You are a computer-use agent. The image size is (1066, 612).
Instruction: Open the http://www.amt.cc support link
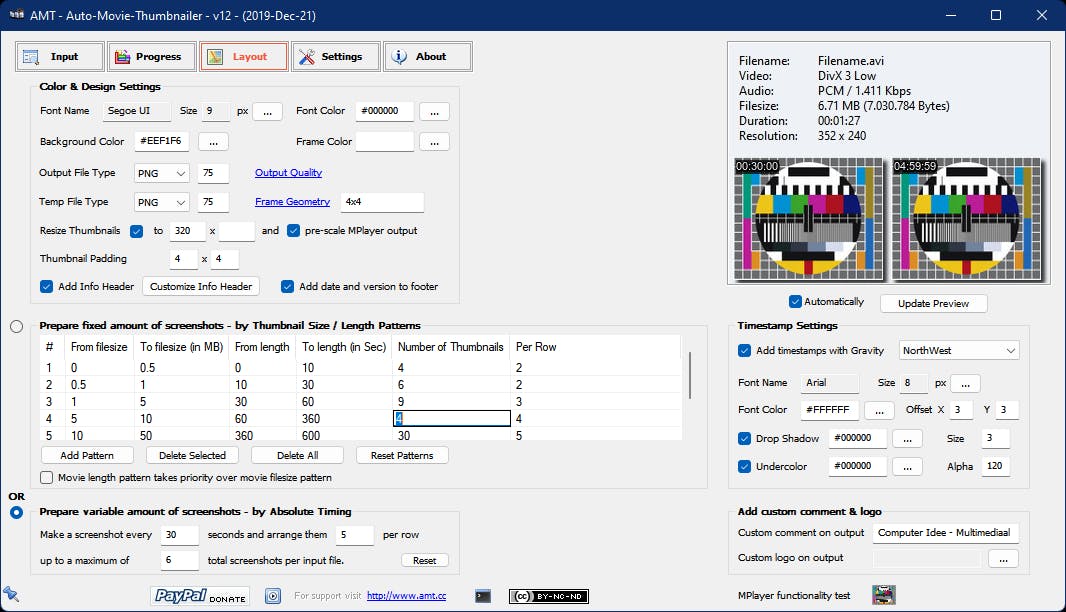pos(407,596)
